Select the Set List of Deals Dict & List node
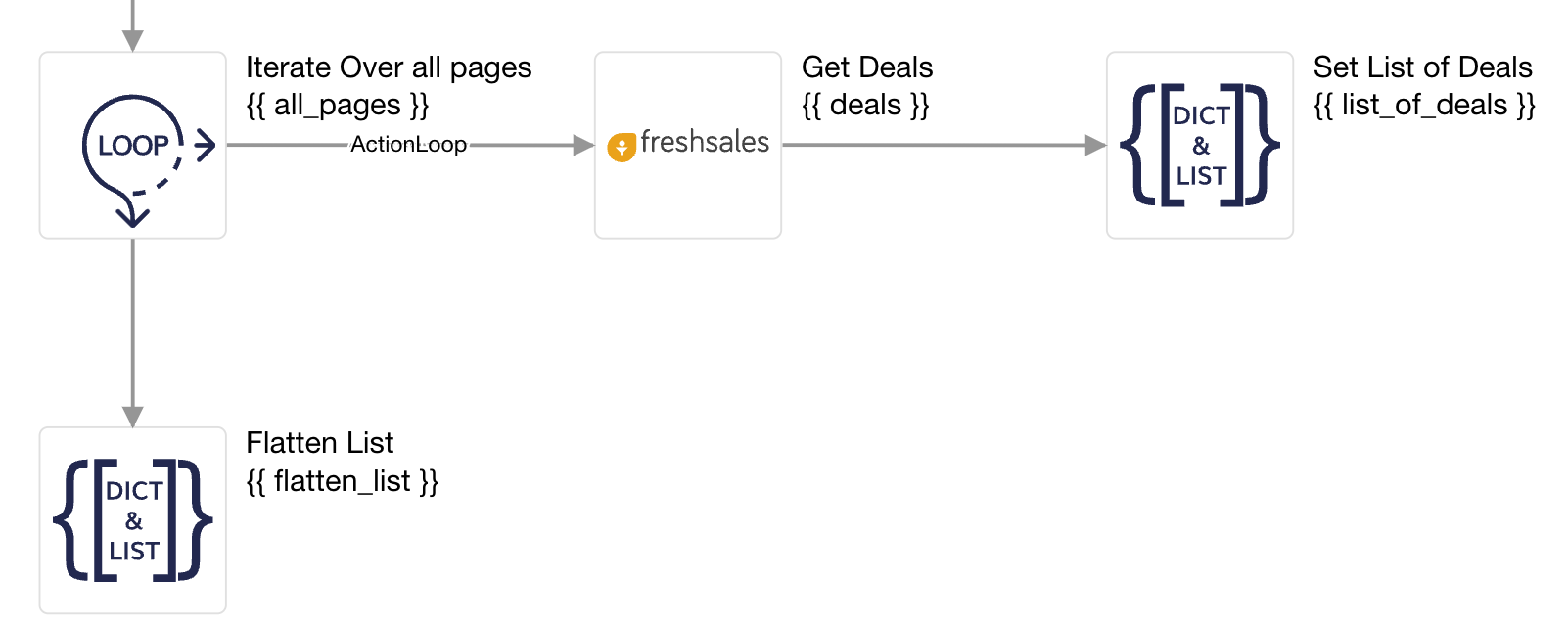This screenshot has width=1568, height=624. tap(1200, 146)
